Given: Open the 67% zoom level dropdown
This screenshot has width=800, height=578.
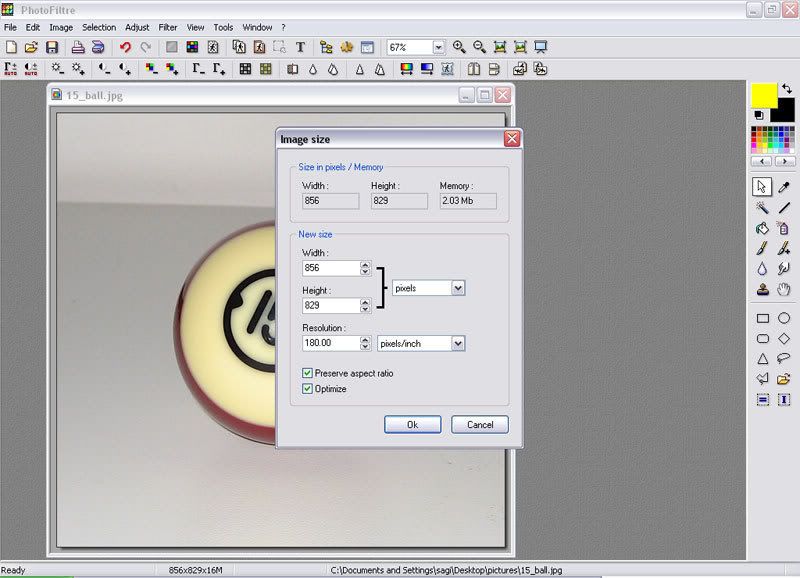Looking at the screenshot, I should coord(438,47).
